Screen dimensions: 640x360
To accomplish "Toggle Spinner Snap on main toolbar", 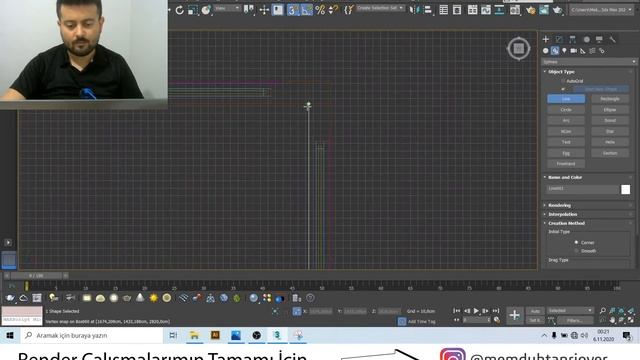I will tap(333, 10).
